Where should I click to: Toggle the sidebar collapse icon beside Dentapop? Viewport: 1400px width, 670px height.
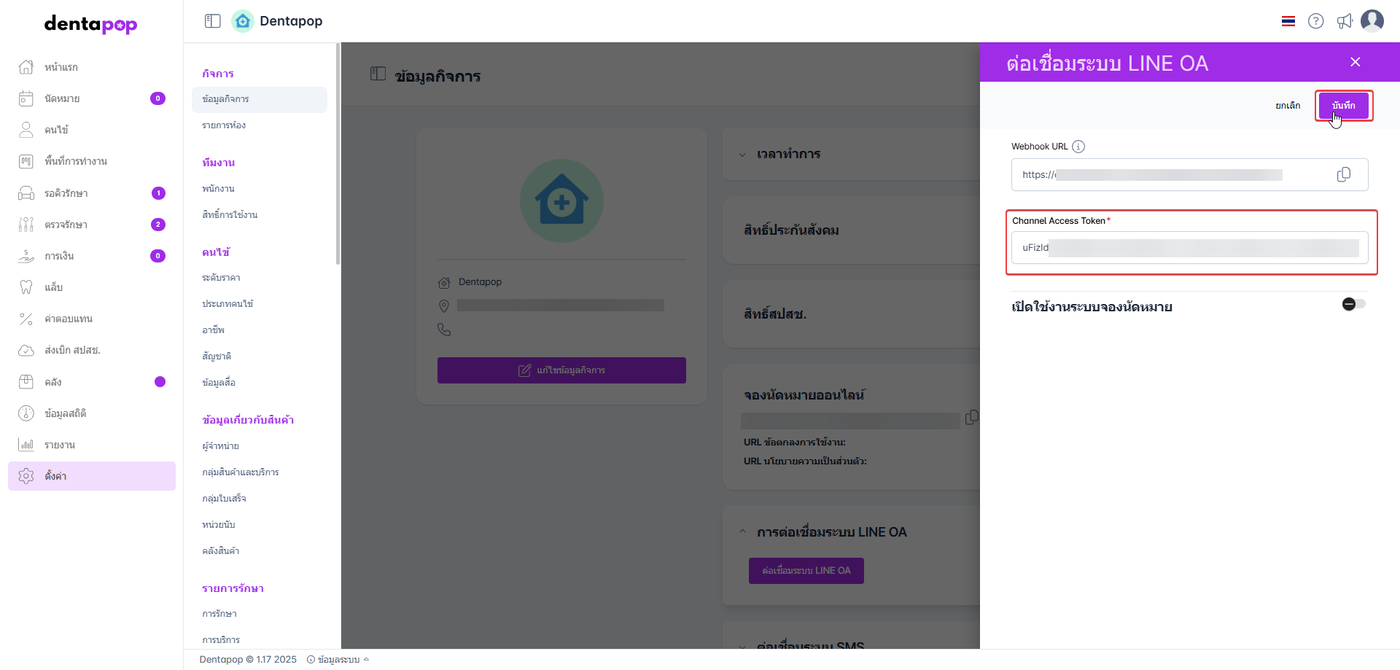(212, 21)
